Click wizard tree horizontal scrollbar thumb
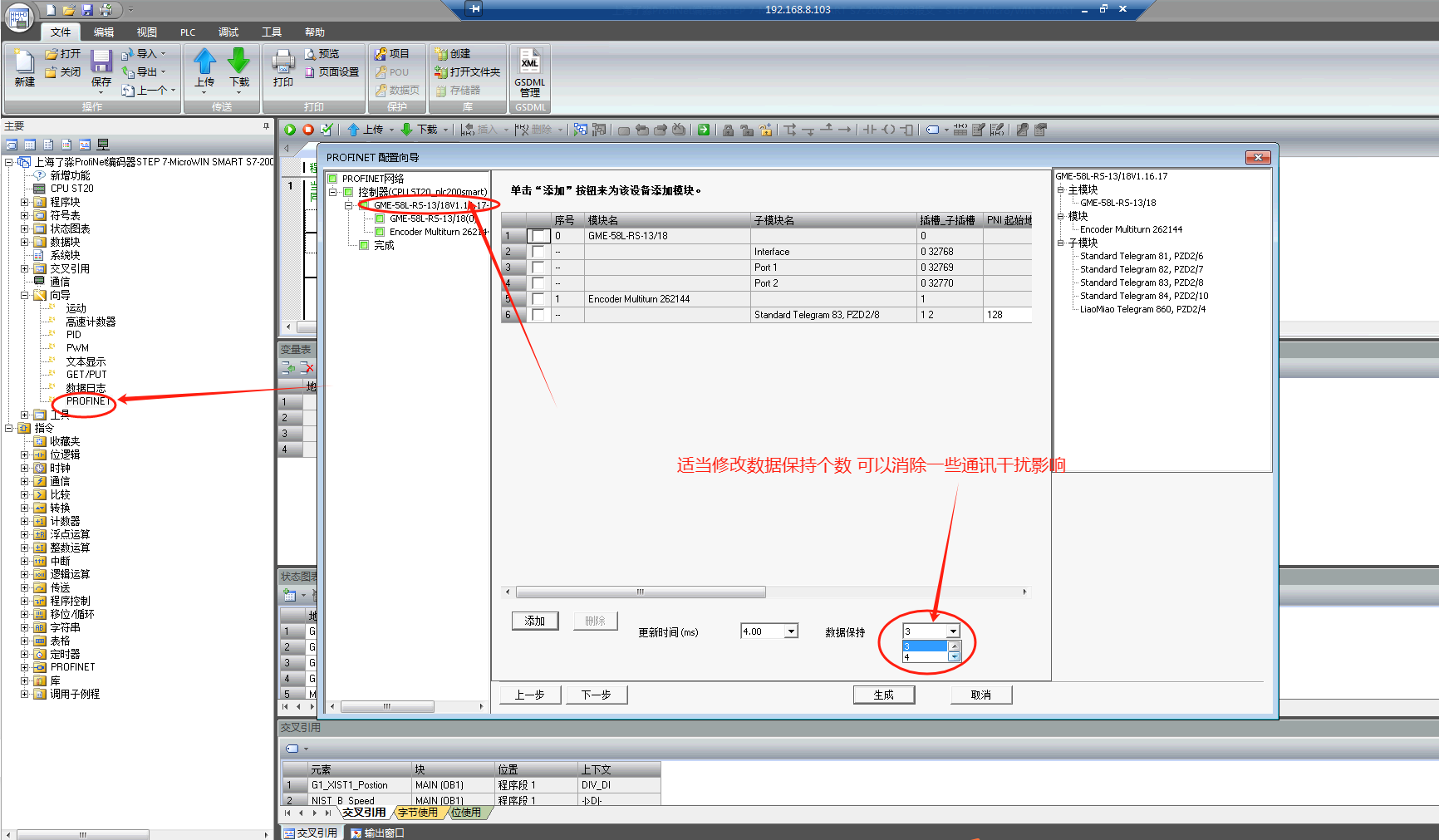 (x=387, y=706)
